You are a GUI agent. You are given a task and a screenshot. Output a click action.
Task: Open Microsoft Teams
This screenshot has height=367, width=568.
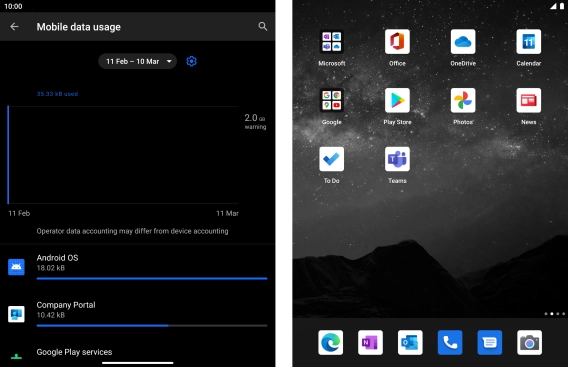(x=397, y=159)
